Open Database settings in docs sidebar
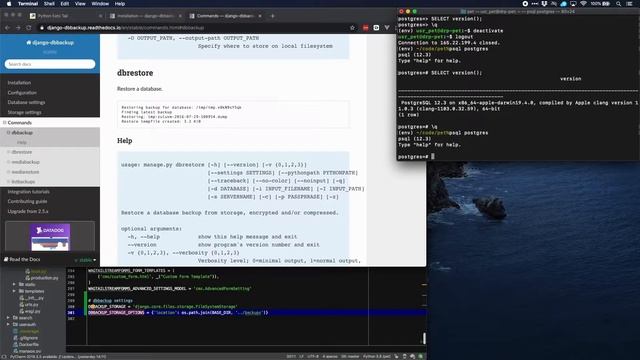640x360 pixels. (x=26, y=102)
